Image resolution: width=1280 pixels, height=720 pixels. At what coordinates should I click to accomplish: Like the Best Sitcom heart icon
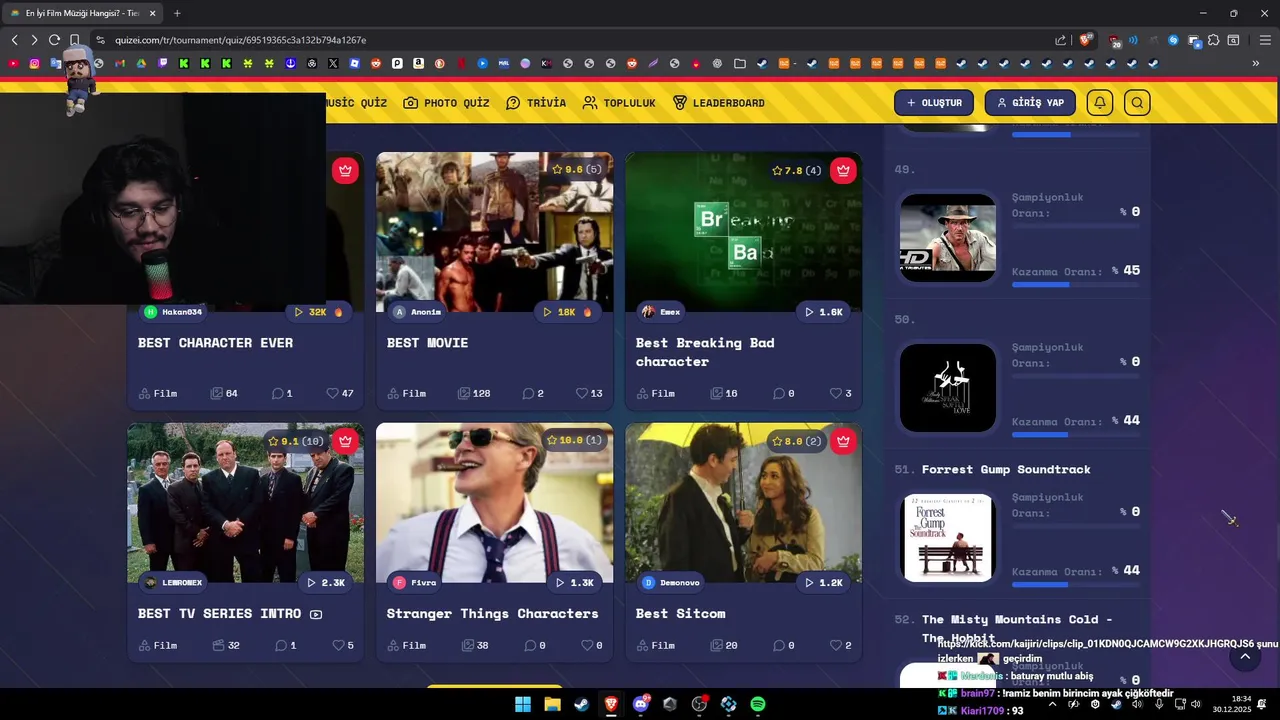coord(835,645)
